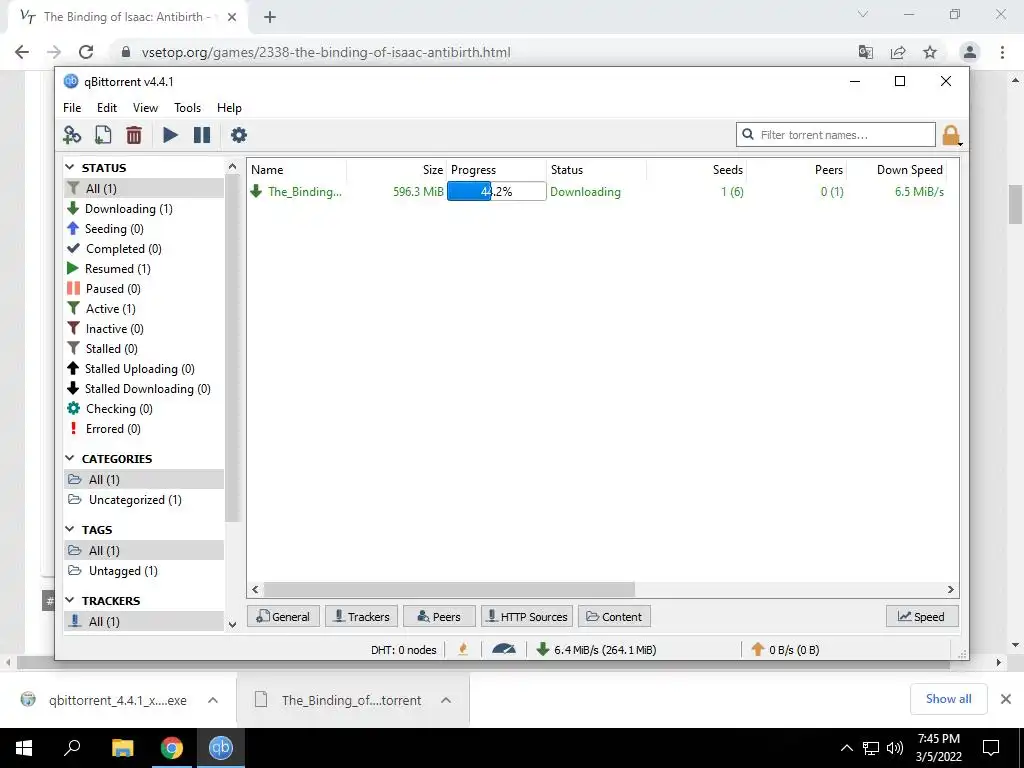
Task: Add torrent file via toolbar icon
Action: [x=103, y=135]
